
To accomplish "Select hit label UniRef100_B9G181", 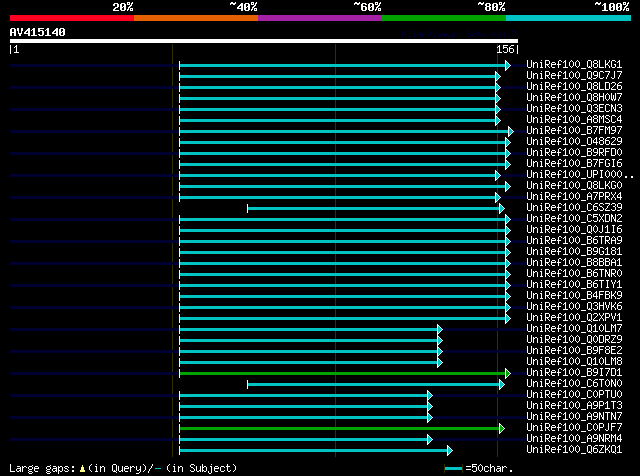I will (574, 252).
